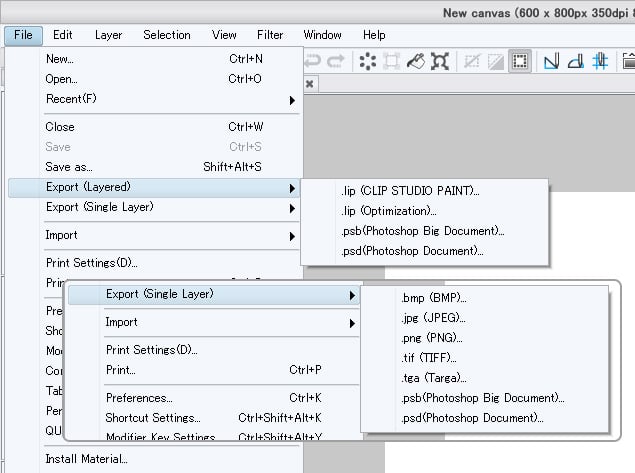
Task: Click the Invert selected area icon
Action: click(495, 62)
